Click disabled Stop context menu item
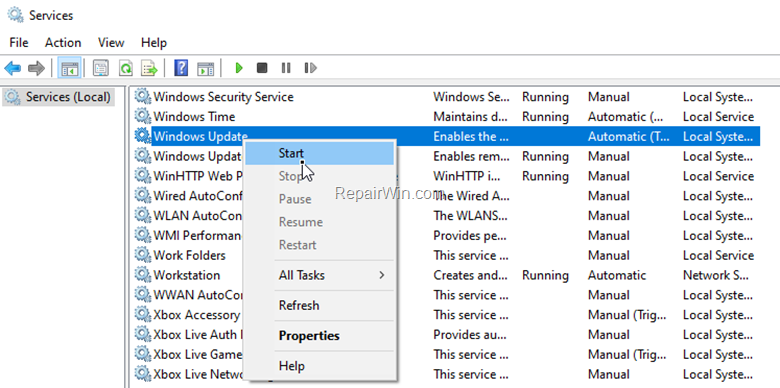 (x=319, y=176)
